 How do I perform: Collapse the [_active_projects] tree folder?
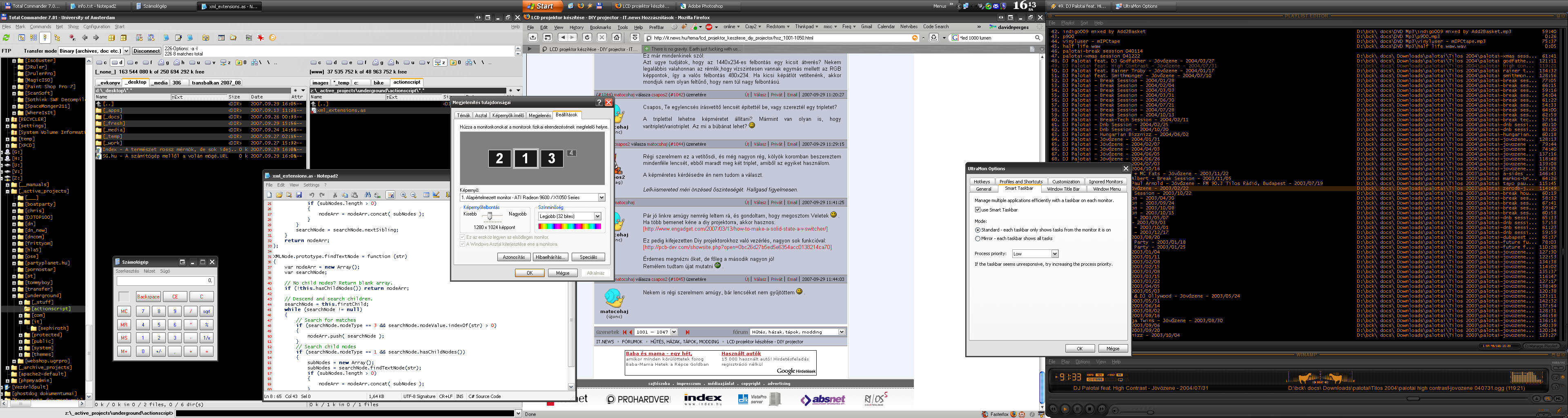tap(7, 191)
